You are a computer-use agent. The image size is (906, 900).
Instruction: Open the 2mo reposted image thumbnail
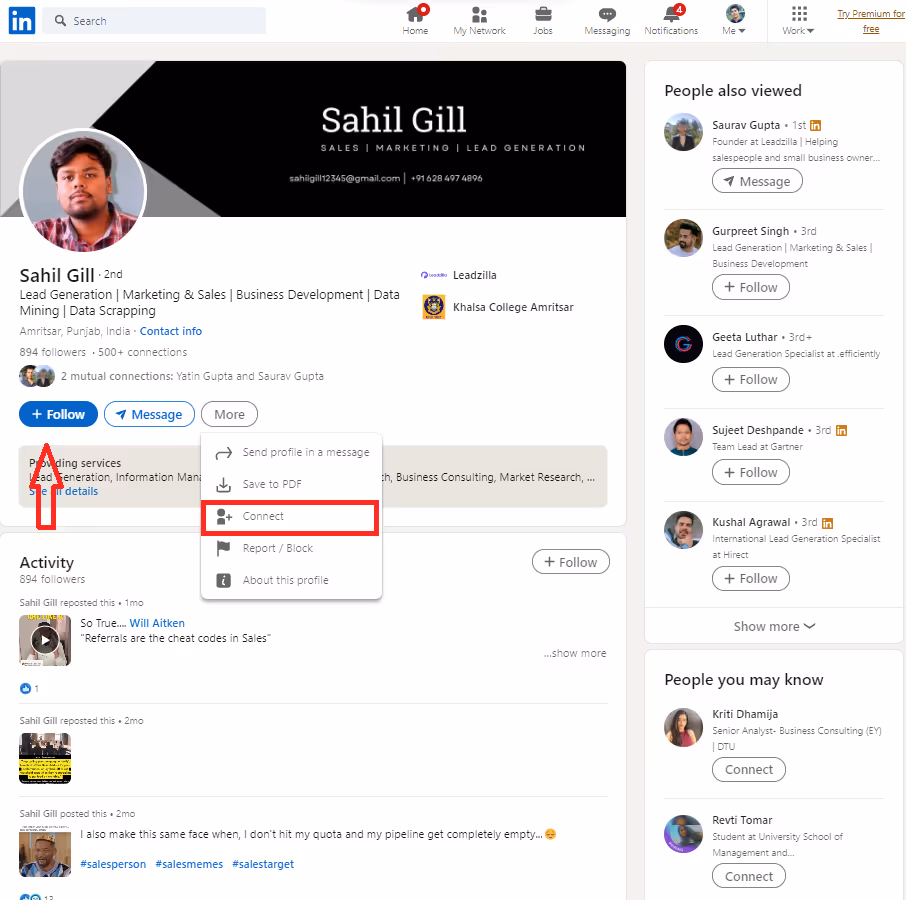click(x=45, y=758)
